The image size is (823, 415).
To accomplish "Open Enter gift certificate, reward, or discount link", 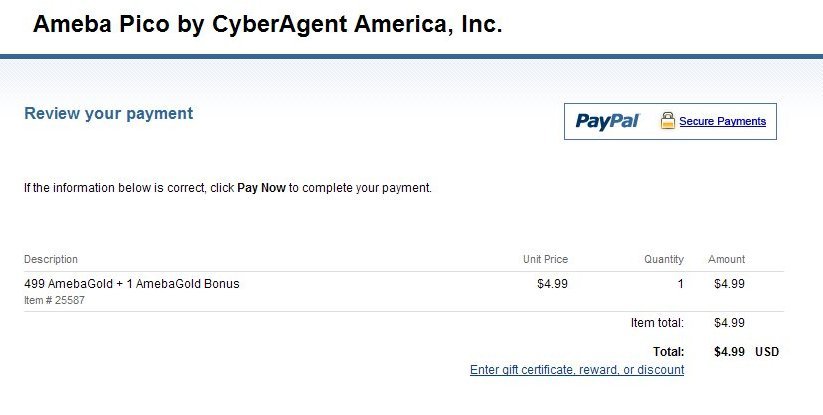I will pyautogui.click(x=577, y=370).
